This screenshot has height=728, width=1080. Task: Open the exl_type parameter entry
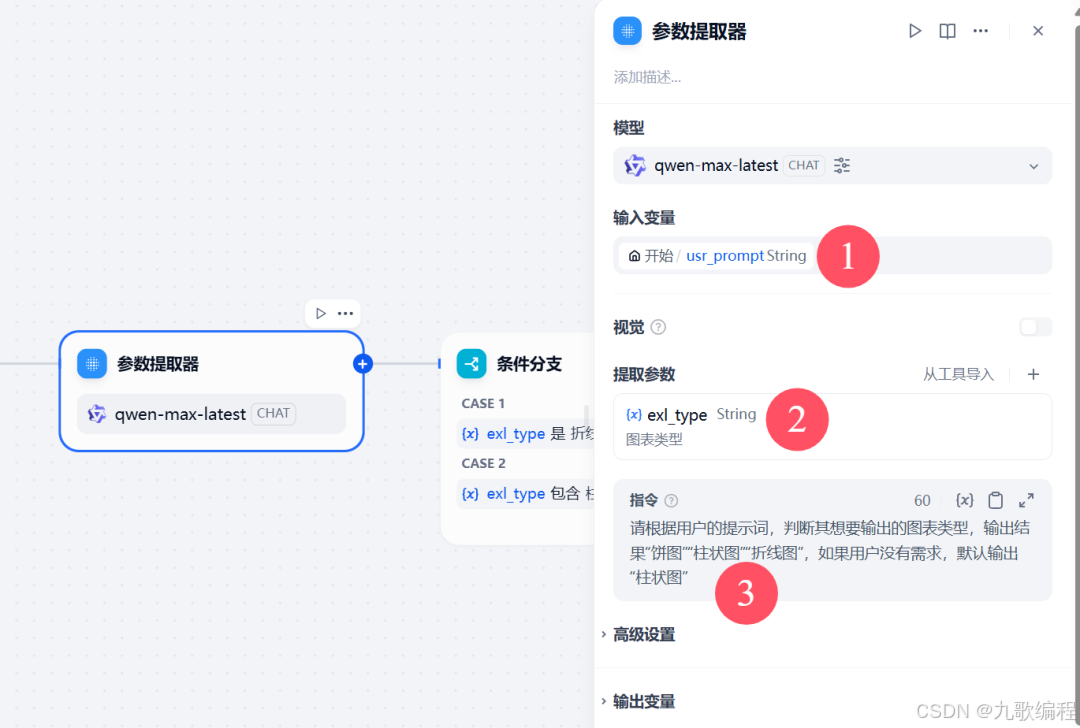pyautogui.click(x=832, y=426)
